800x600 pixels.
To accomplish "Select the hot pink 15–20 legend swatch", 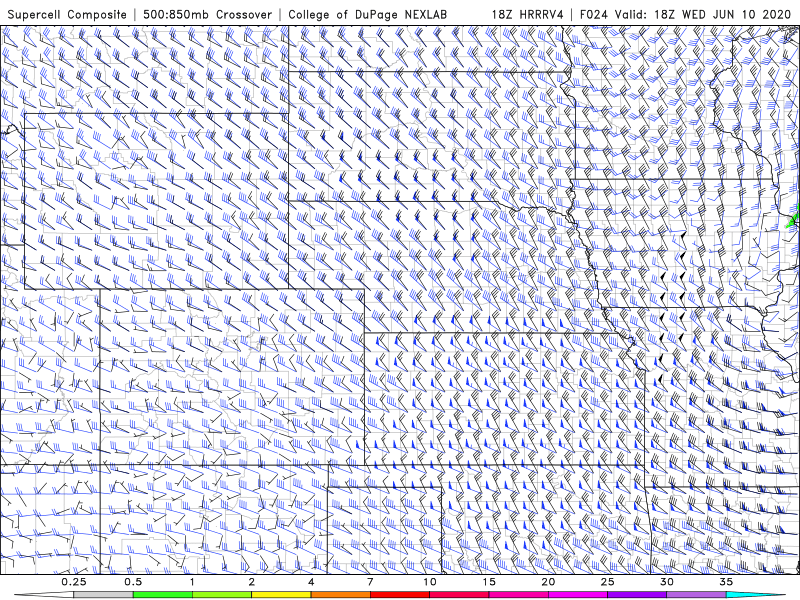I will pos(518,595).
